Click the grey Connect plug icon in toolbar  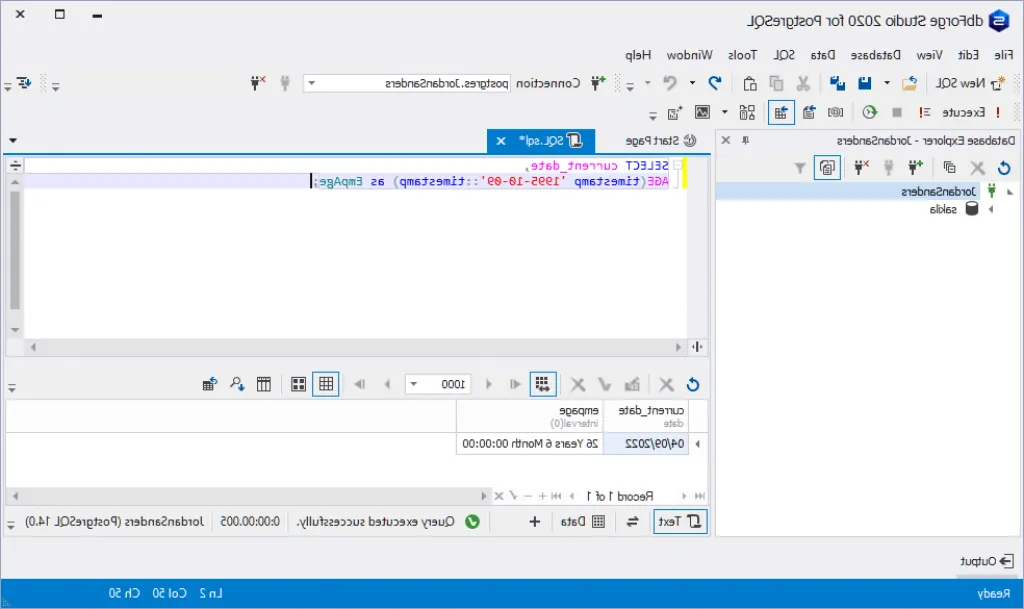tap(285, 84)
